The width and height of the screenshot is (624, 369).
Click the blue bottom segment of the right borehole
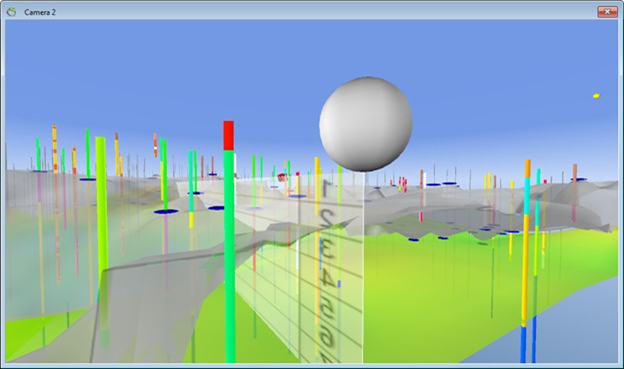[x=523, y=345]
